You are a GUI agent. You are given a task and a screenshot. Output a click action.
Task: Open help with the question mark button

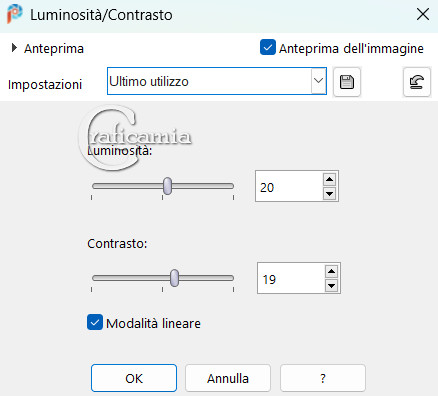tap(323, 378)
